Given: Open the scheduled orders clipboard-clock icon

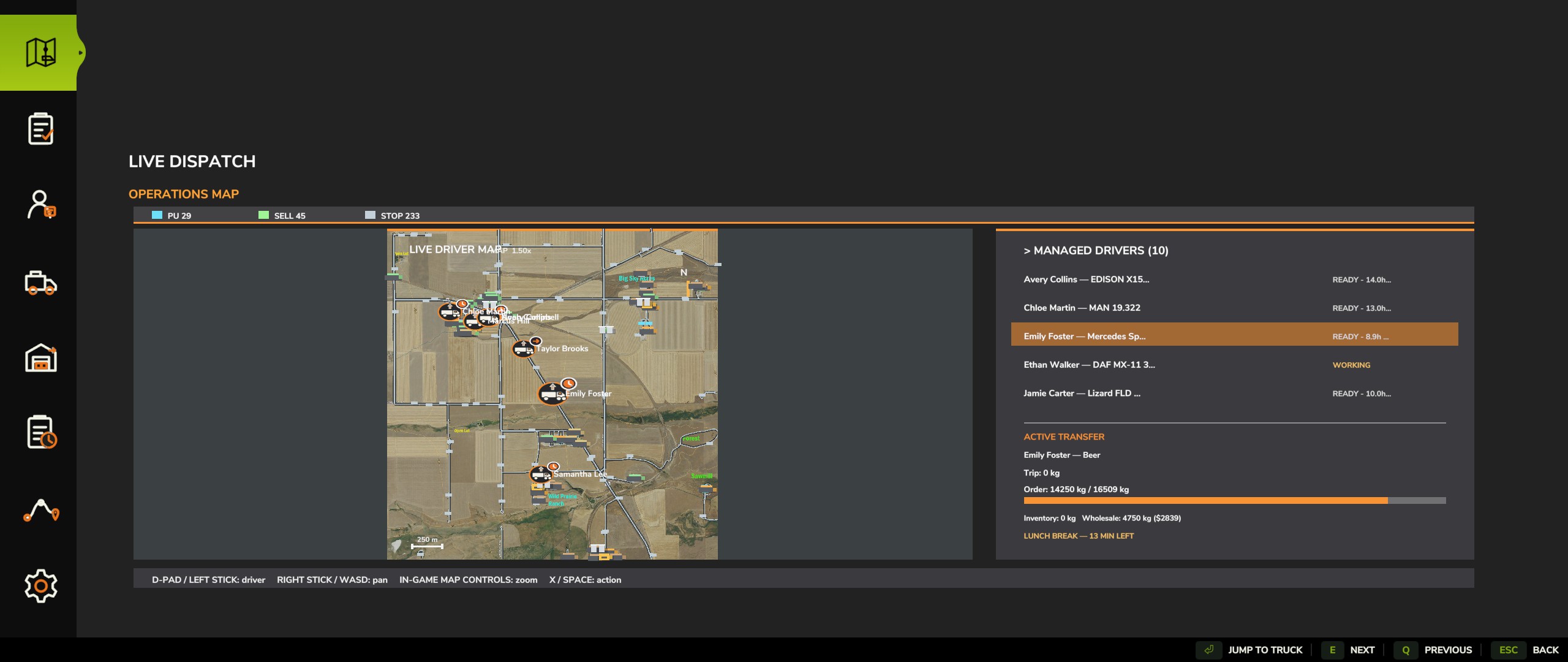Looking at the screenshot, I should 41,432.
